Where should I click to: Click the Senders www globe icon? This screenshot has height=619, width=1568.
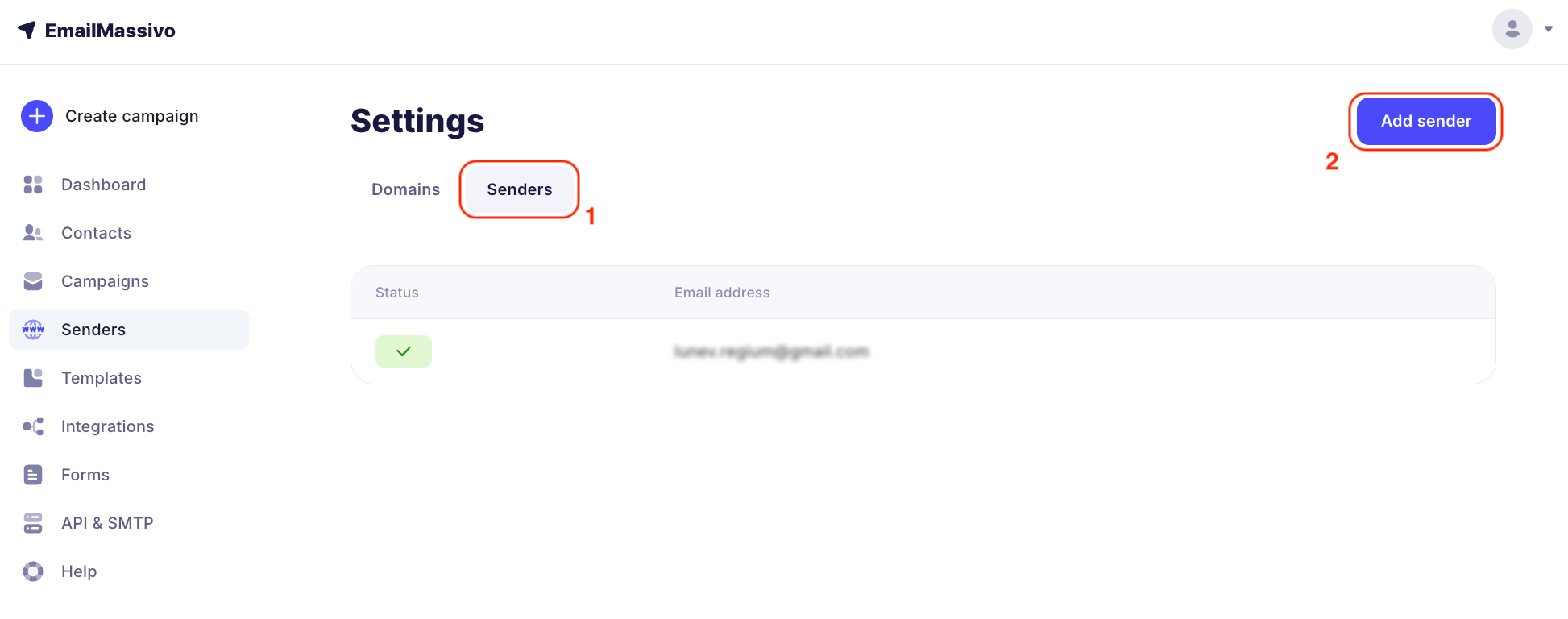(x=33, y=330)
